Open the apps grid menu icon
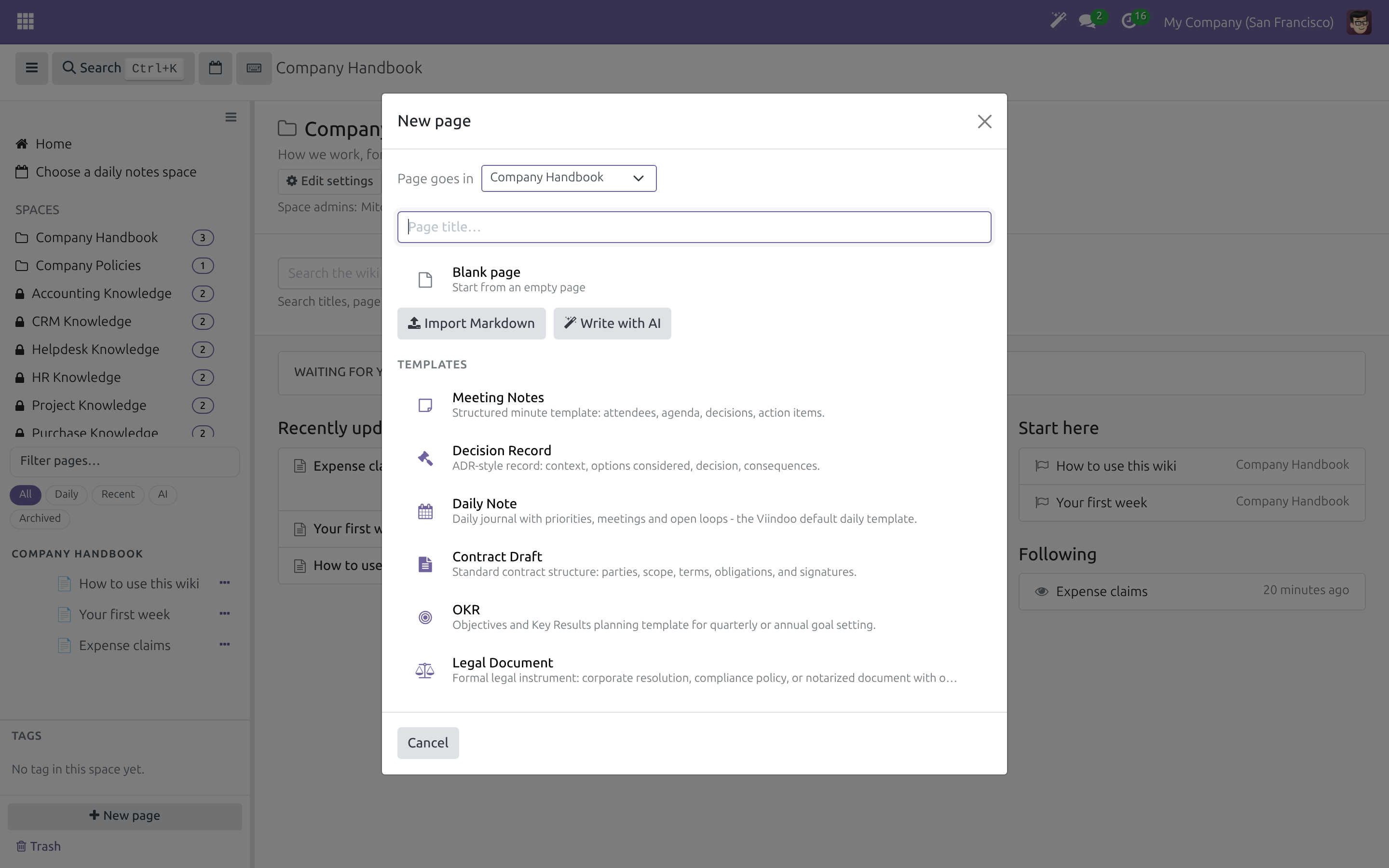Viewport: 1389px width, 868px height. pyautogui.click(x=25, y=22)
